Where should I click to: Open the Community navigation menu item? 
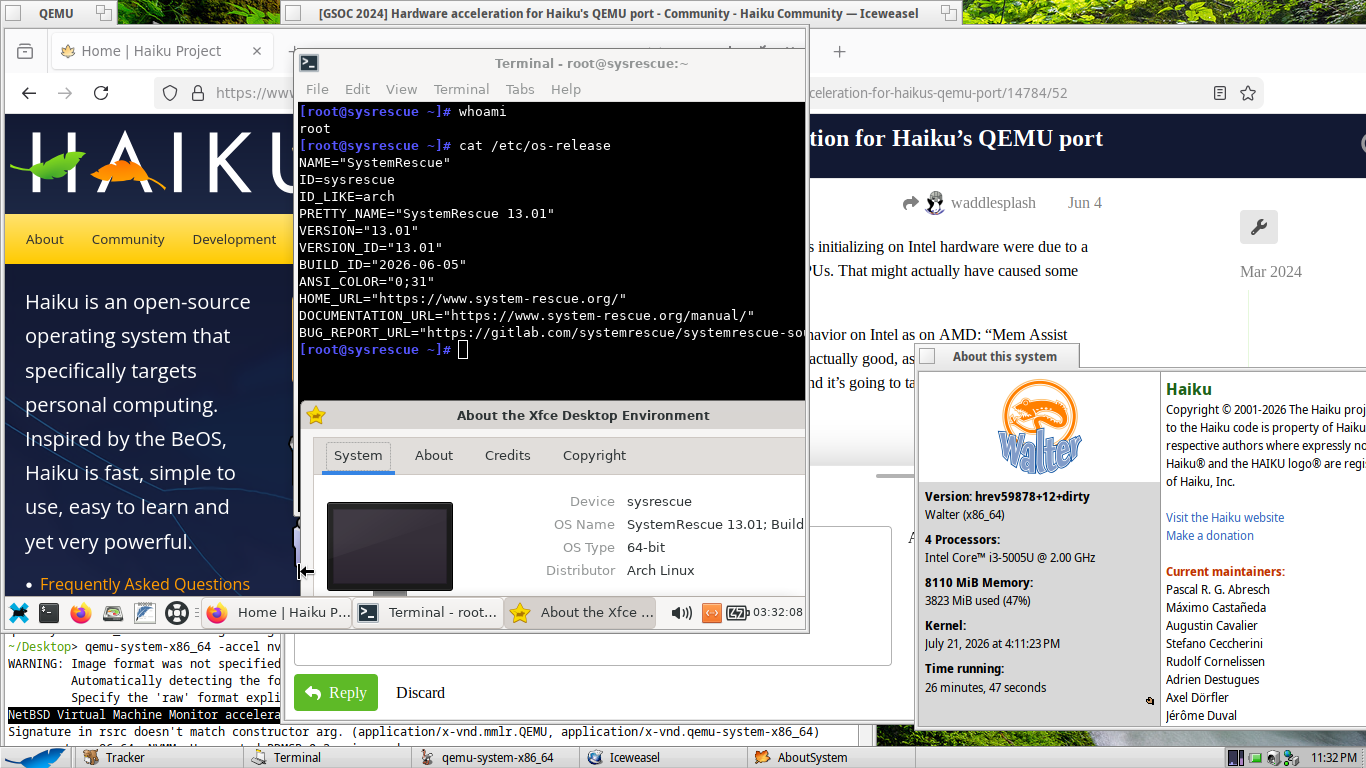128,239
